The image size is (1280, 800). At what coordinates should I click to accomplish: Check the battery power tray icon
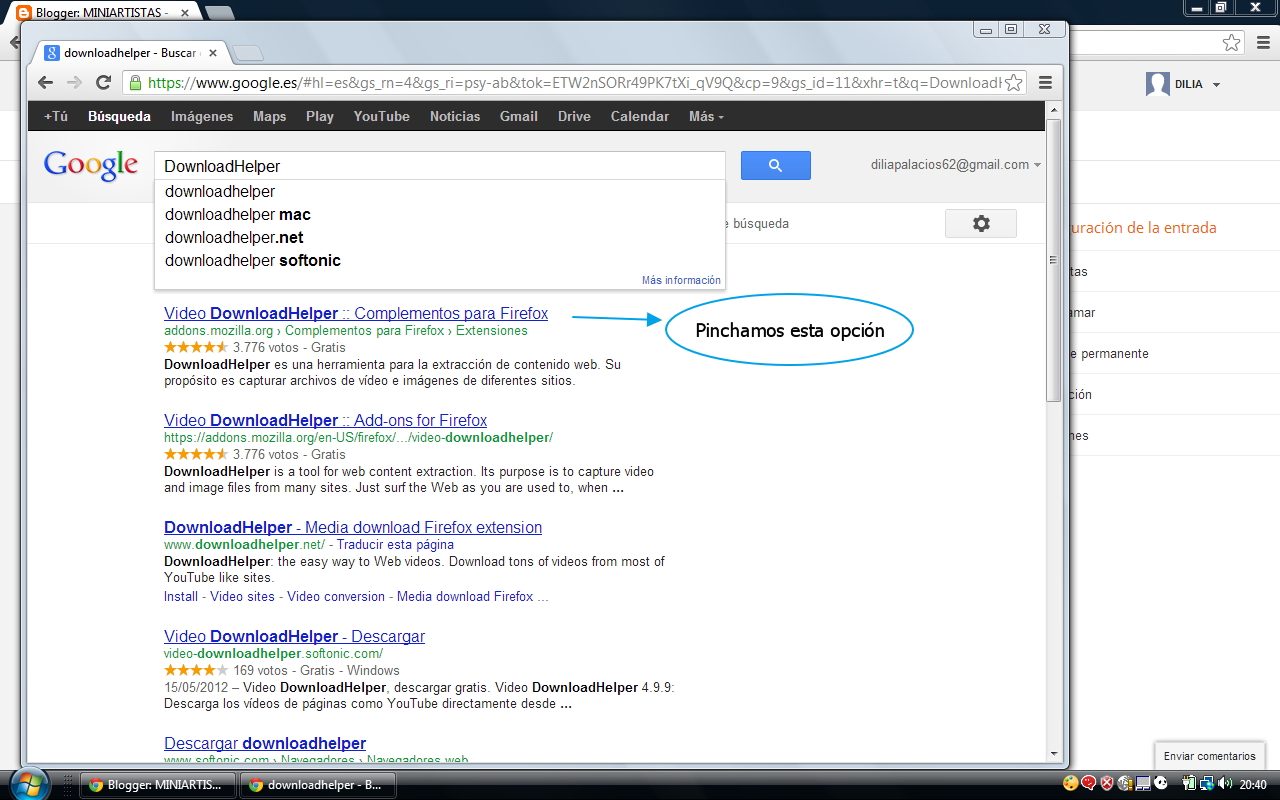(x=1190, y=783)
